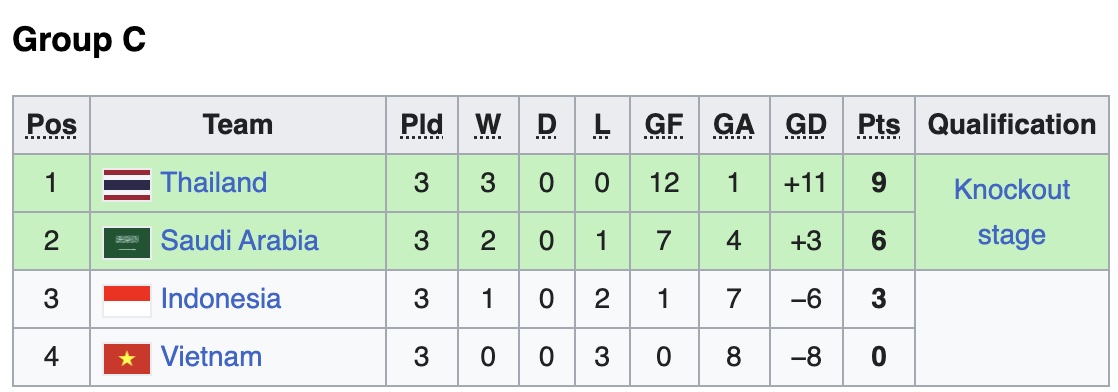This screenshot has width=1118, height=392.
Task: Click the Vietnam flag icon
Action: tap(127, 359)
